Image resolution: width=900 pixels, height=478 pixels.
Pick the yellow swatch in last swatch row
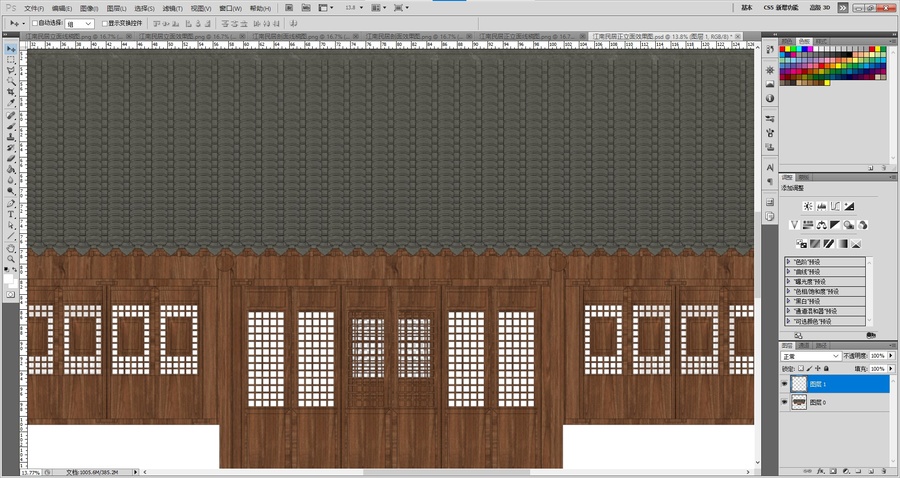pyautogui.click(x=827, y=83)
